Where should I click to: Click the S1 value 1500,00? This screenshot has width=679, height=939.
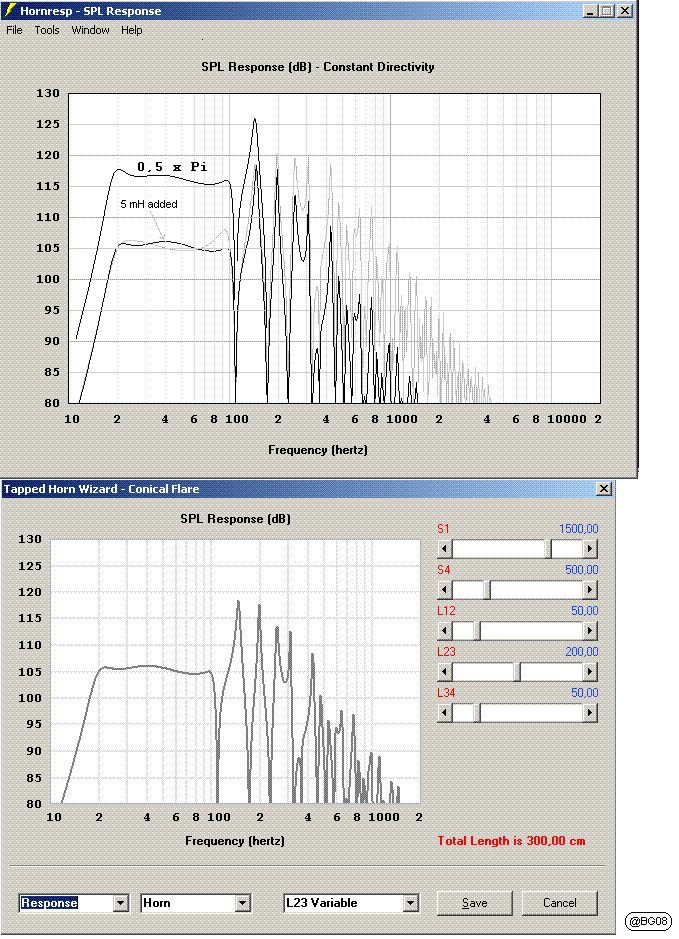[578, 529]
